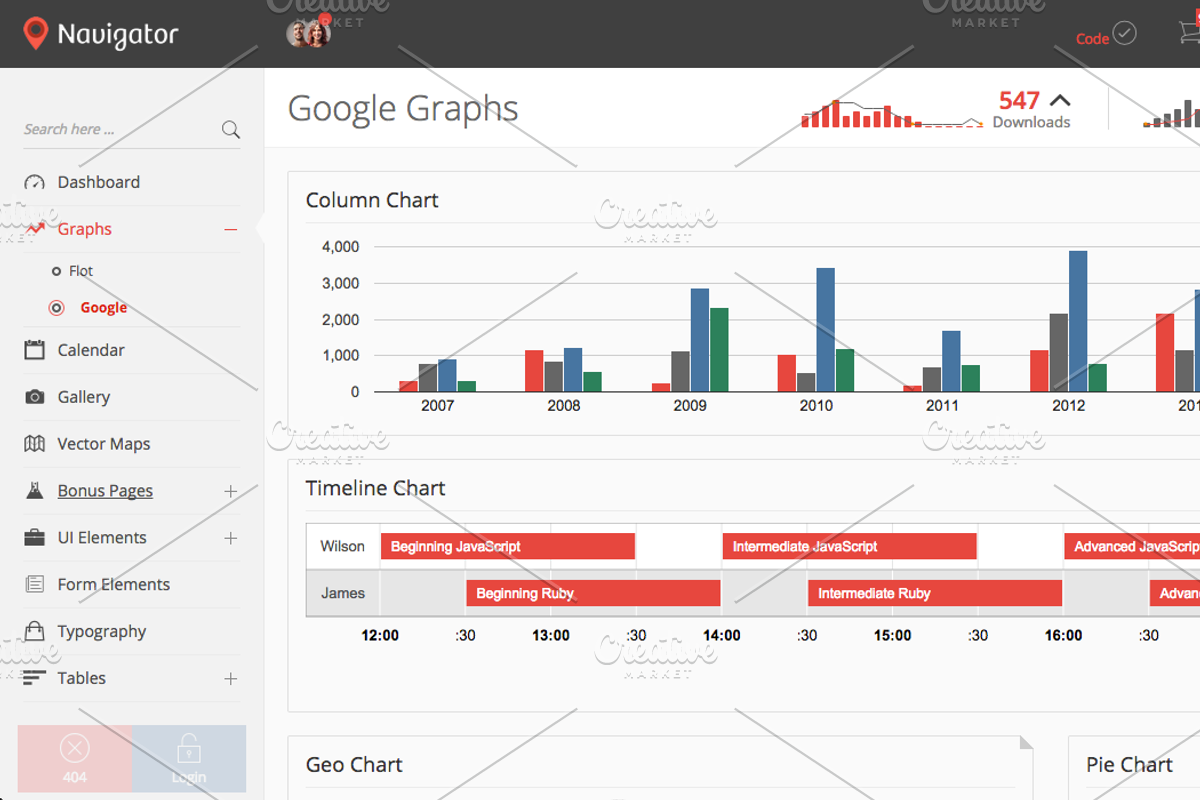Click the 14:00 timeline axis label
This screenshot has height=800, width=1200.
click(722, 635)
